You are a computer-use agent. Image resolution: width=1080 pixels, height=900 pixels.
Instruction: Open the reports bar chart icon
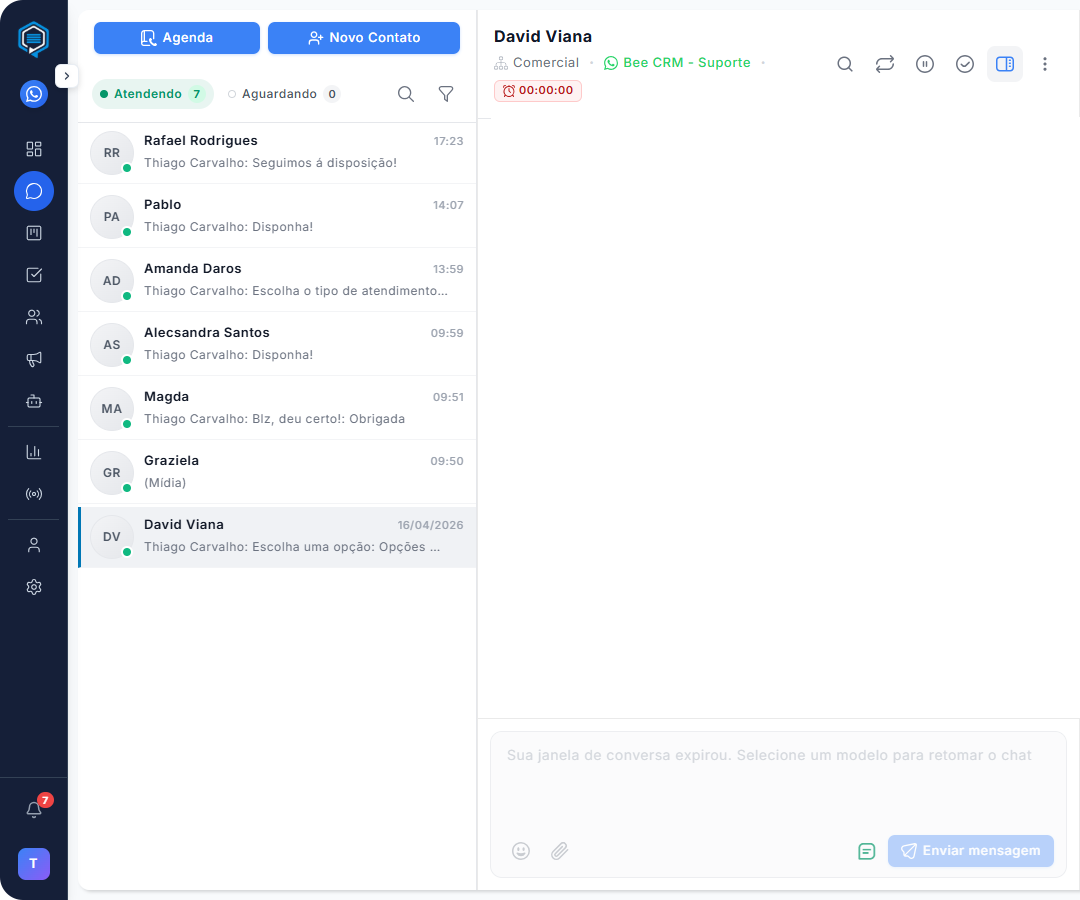34,452
